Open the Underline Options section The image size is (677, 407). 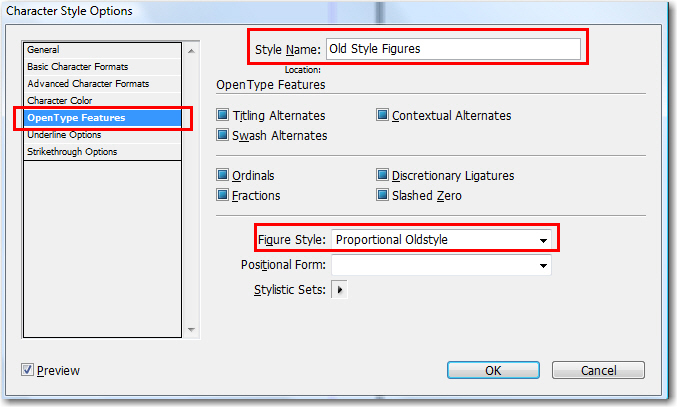102,135
